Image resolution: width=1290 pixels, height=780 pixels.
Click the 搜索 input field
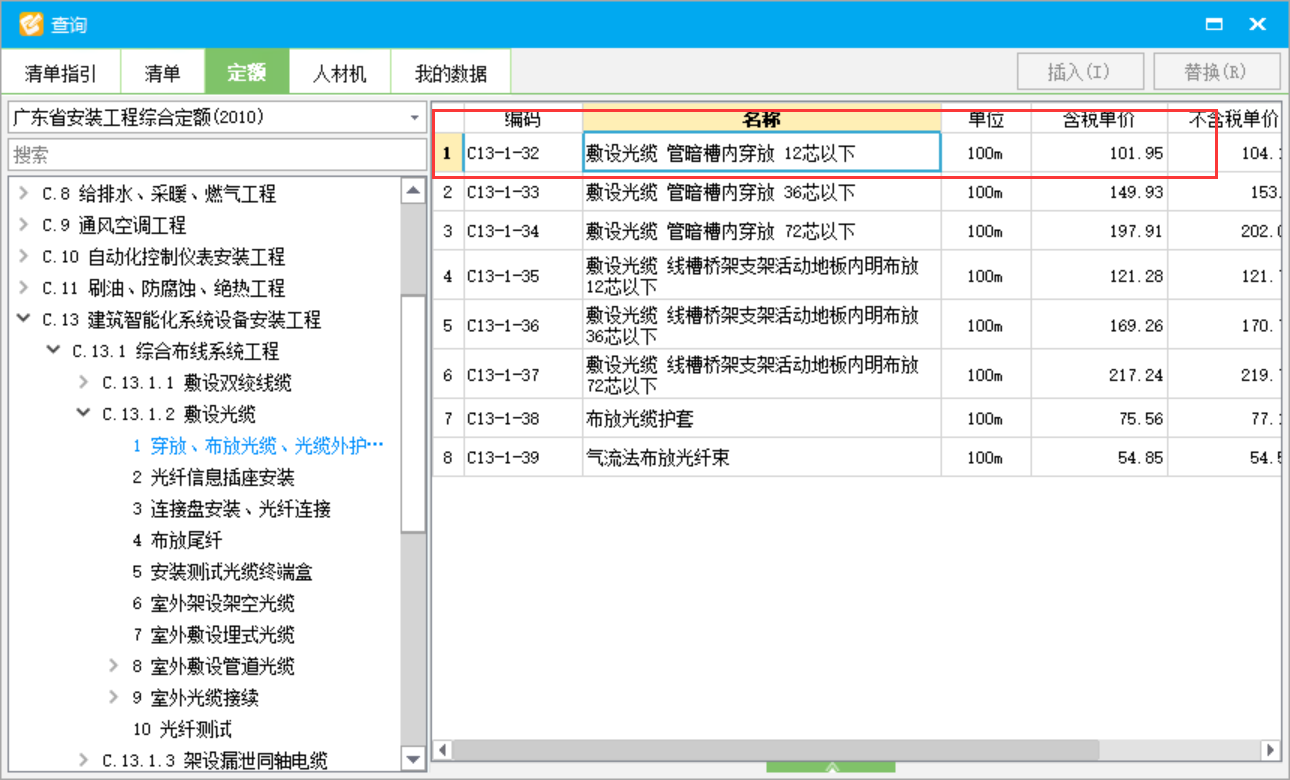coord(217,155)
